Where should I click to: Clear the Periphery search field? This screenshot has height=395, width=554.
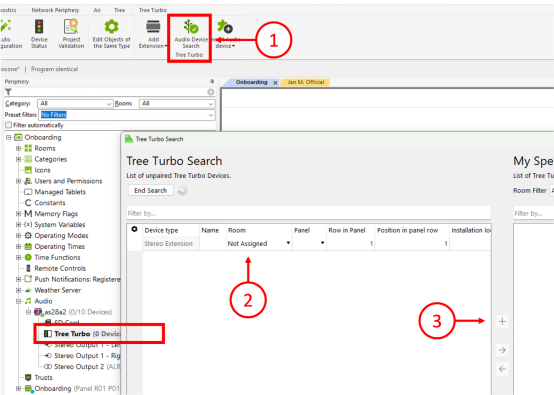[211, 92]
